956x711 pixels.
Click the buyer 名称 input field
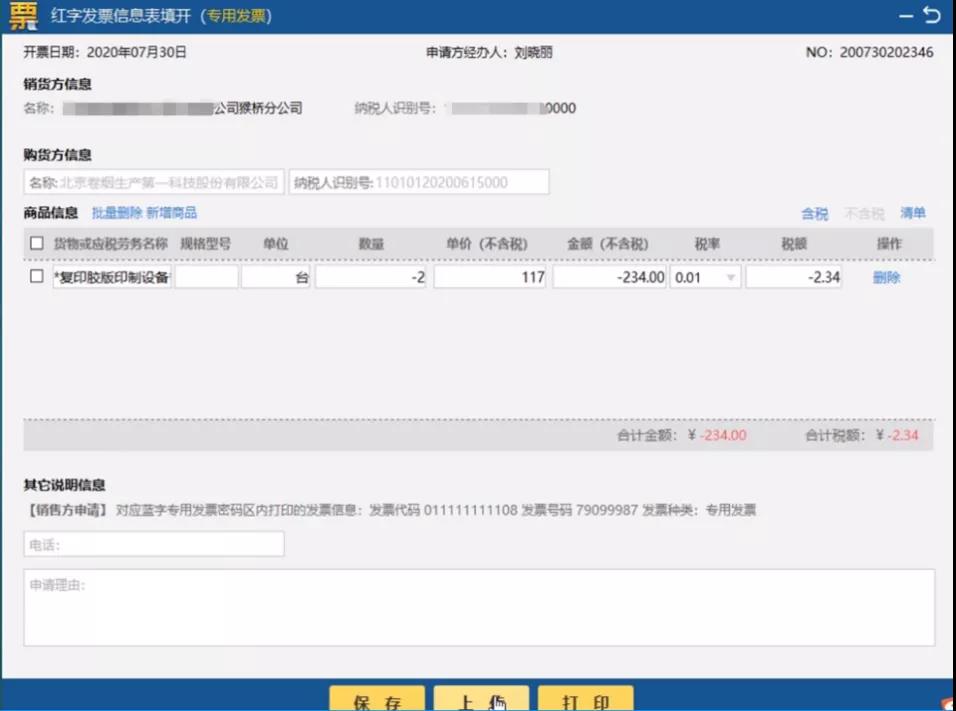[x=154, y=182]
